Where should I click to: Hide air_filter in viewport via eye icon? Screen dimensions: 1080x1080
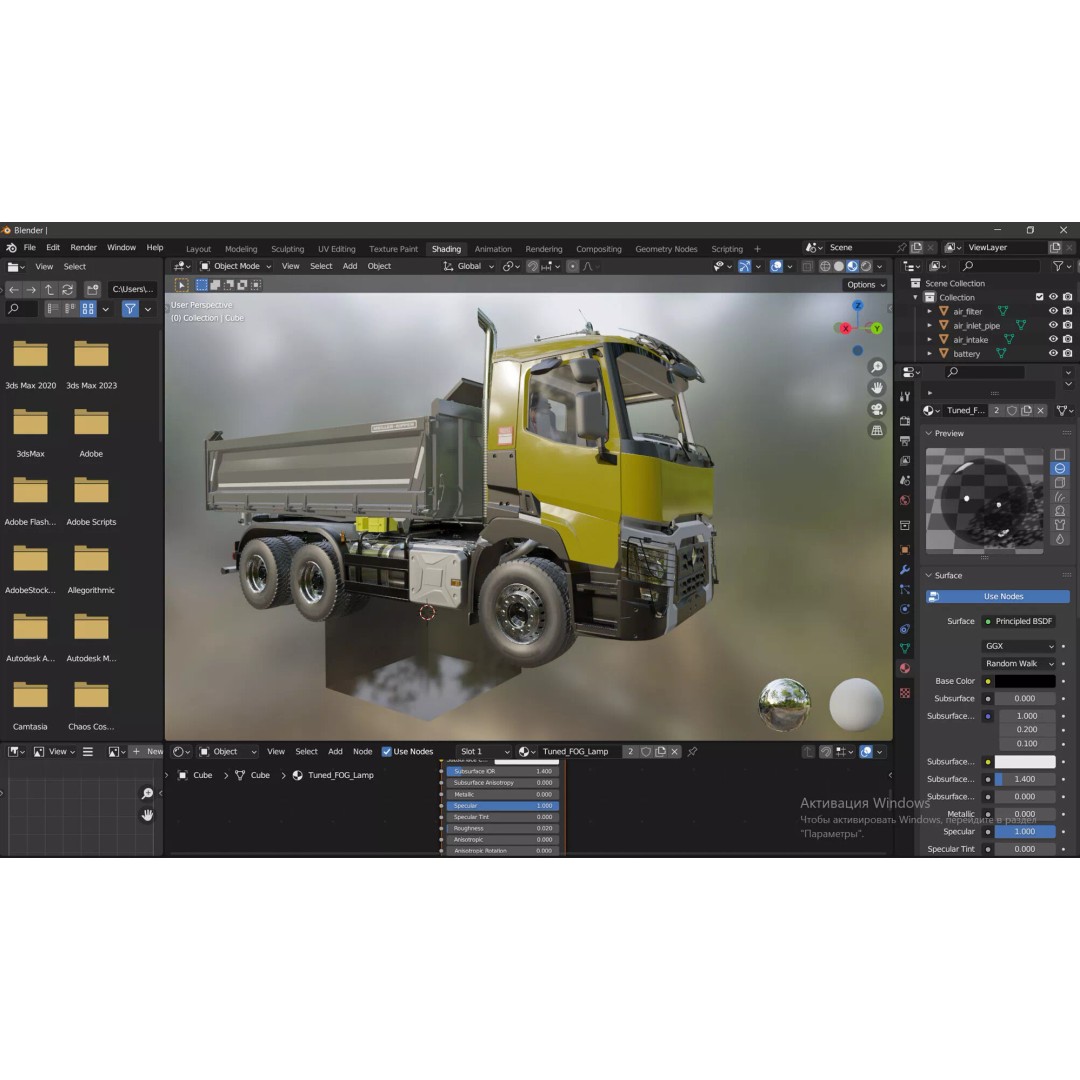1053,311
